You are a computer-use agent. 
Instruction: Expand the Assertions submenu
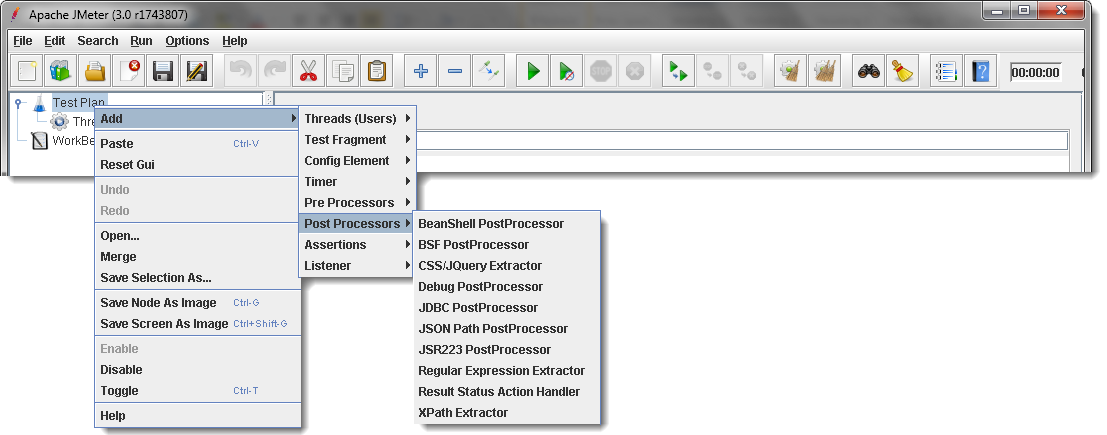357,245
